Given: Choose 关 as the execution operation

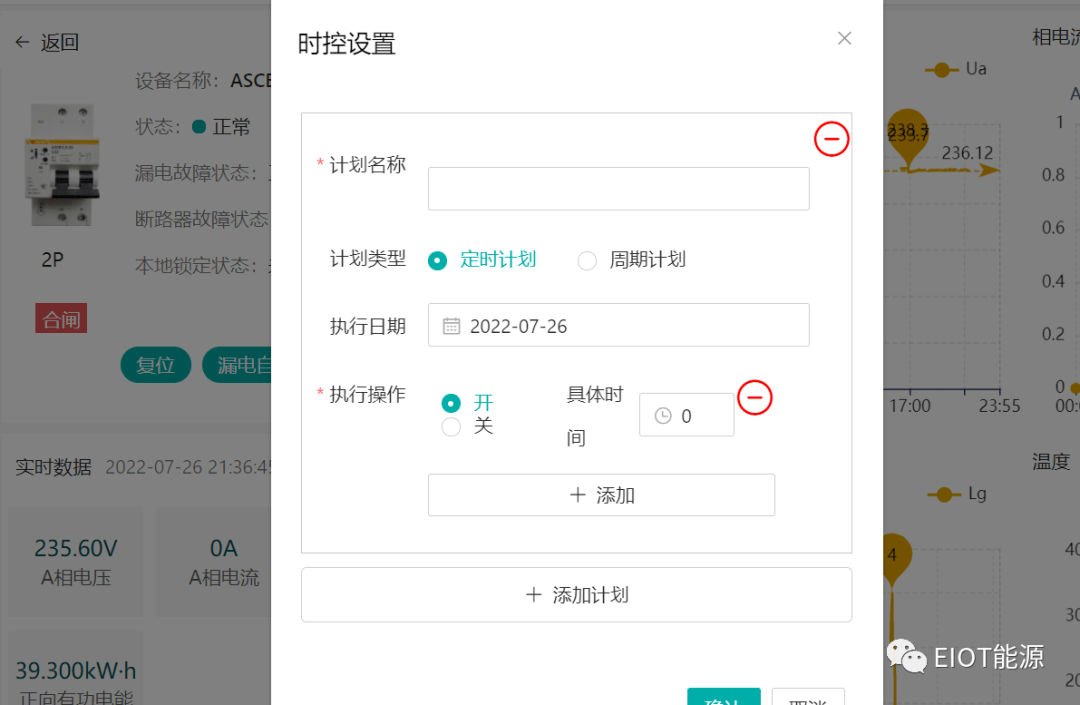Looking at the screenshot, I should coord(451,427).
